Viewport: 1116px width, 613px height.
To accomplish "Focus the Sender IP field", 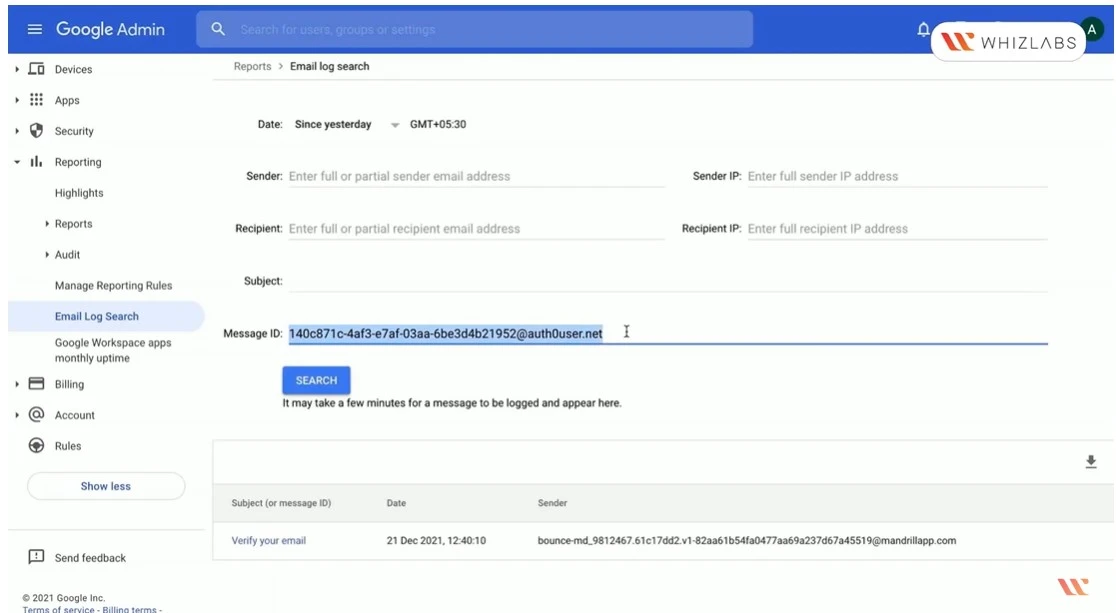I will pos(897,176).
